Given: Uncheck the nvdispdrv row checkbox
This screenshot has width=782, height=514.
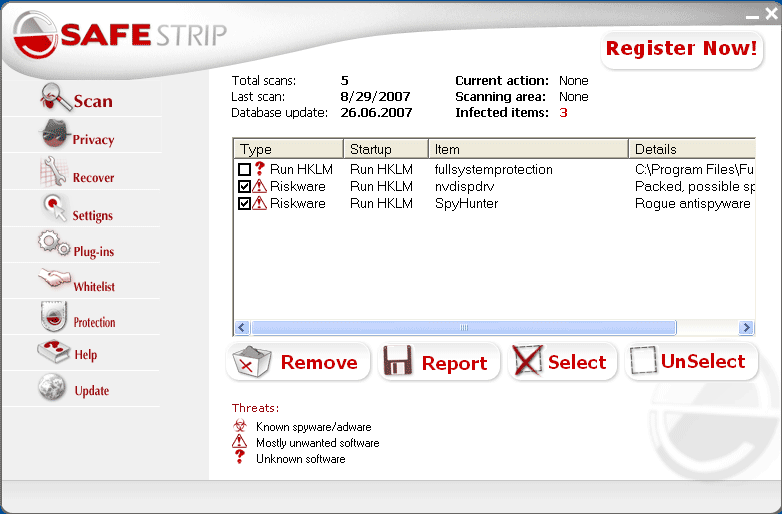Looking at the screenshot, I should 244,186.
